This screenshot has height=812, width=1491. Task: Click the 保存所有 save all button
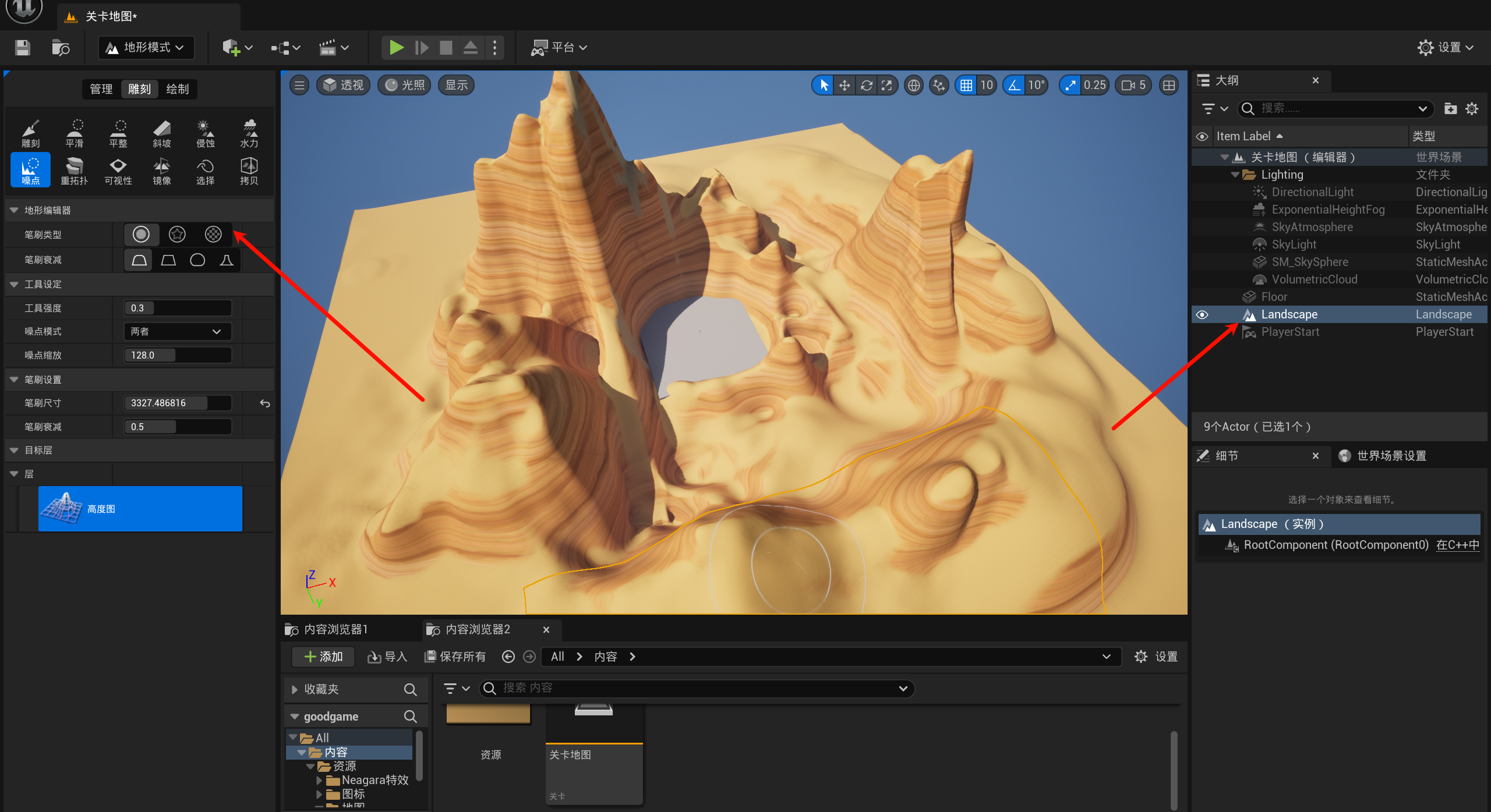455,657
